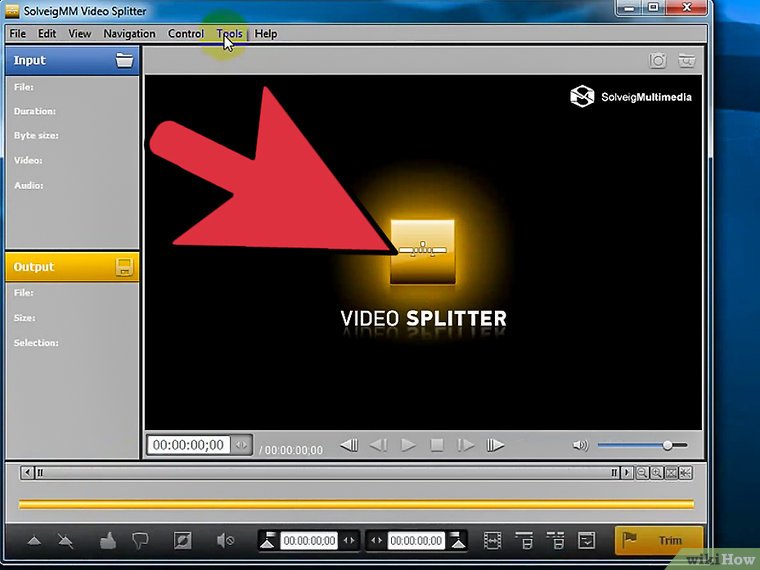Screen dimensions: 760x570
Task: Click the snapshot camera icon
Action: (658, 60)
